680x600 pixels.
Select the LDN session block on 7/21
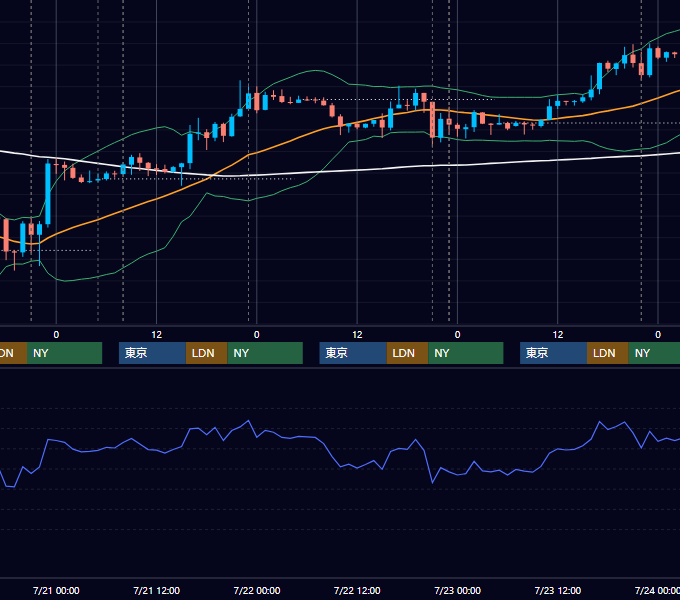click(x=206, y=353)
